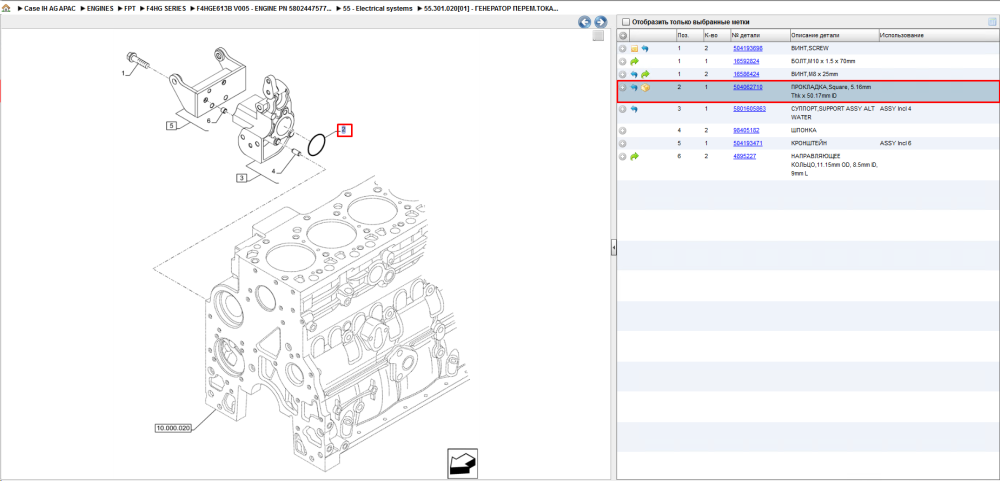Click the green arrow on НАПРАВЛЯЮЩЕЕ КОЛЬЦО row
Screen dimensions: 1000x481
635,156
